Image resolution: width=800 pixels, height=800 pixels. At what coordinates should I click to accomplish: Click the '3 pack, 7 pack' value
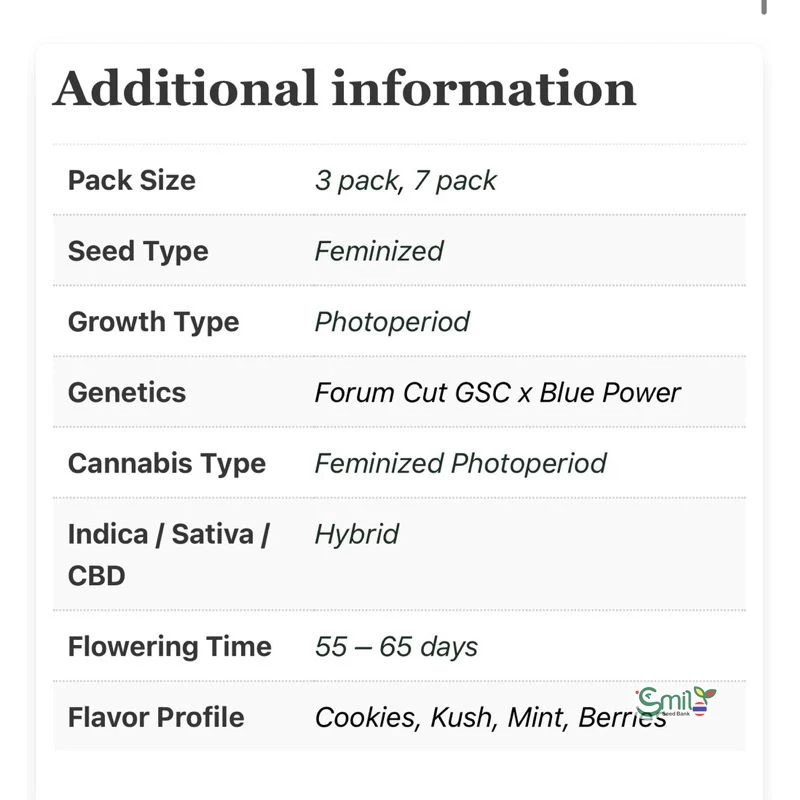405,180
